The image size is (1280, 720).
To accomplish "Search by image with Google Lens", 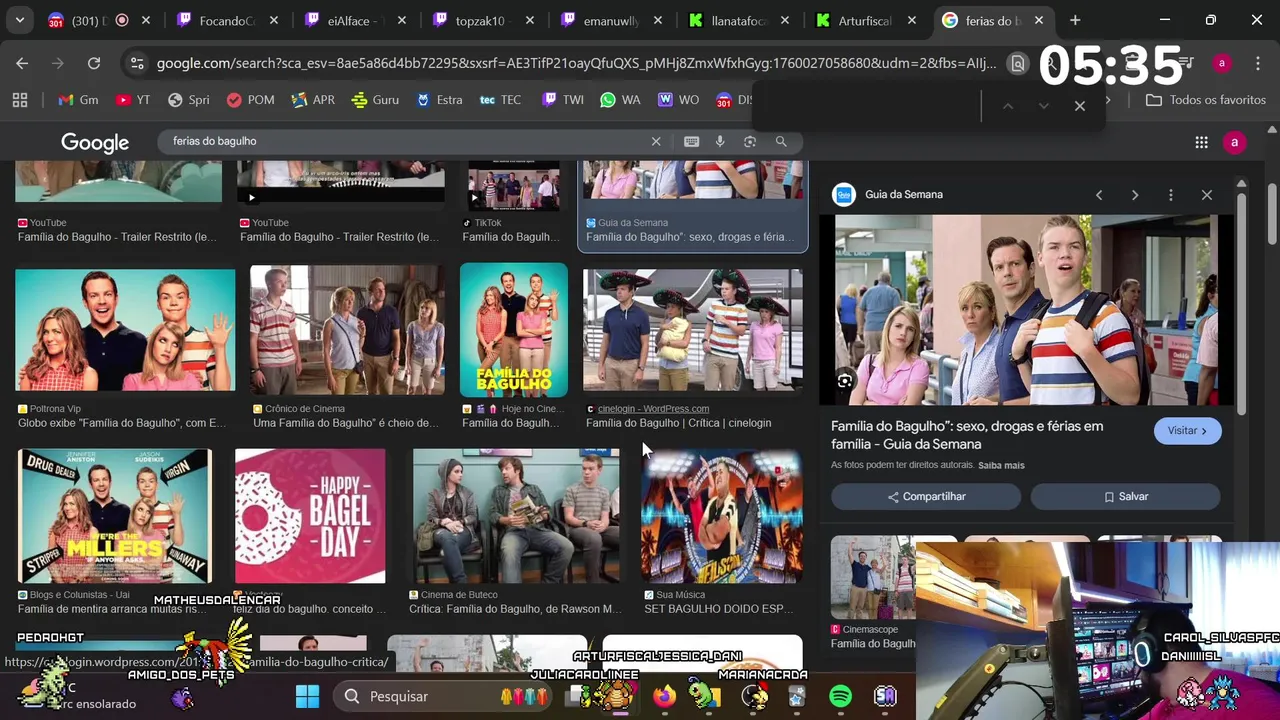I will [x=750, y=142].
